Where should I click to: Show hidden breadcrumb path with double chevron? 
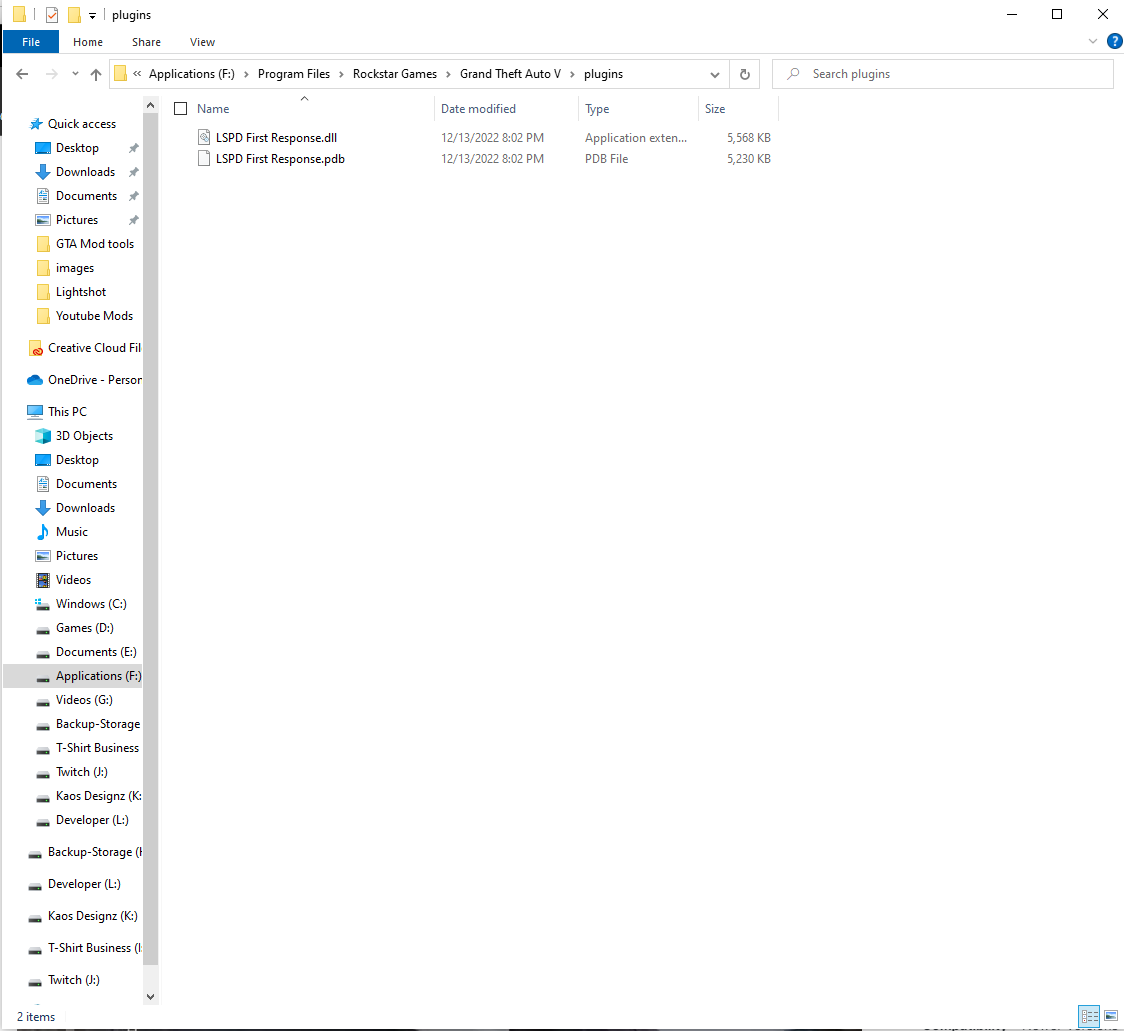[x=137, y=73]
